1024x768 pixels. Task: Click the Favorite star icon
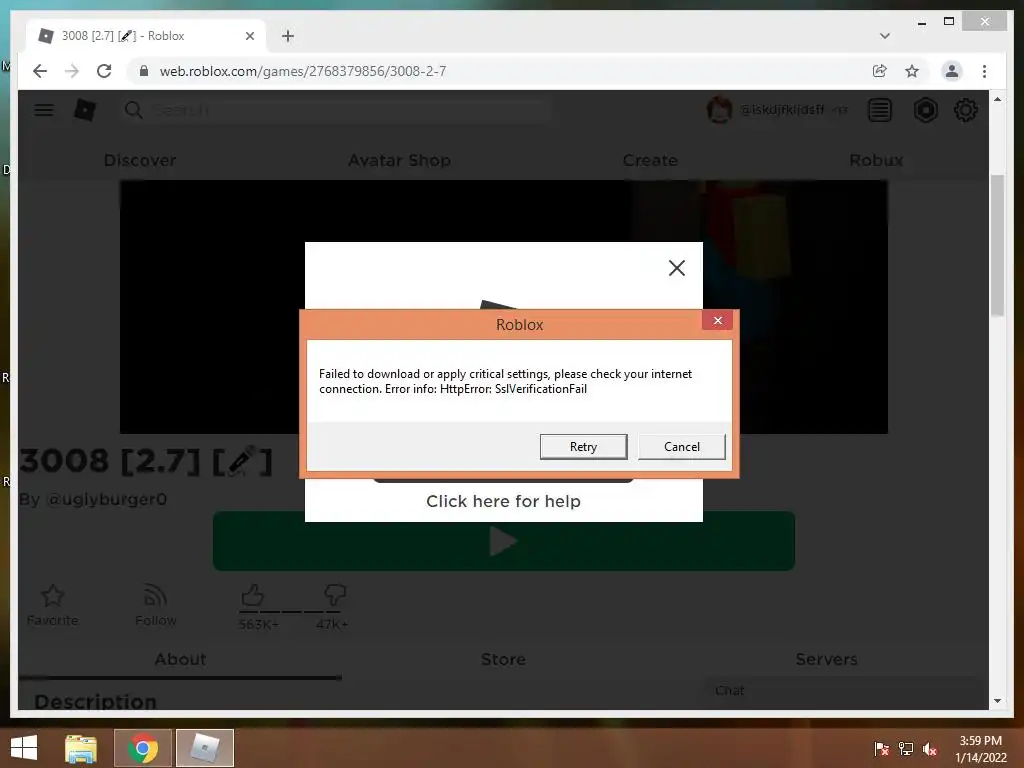53,596
